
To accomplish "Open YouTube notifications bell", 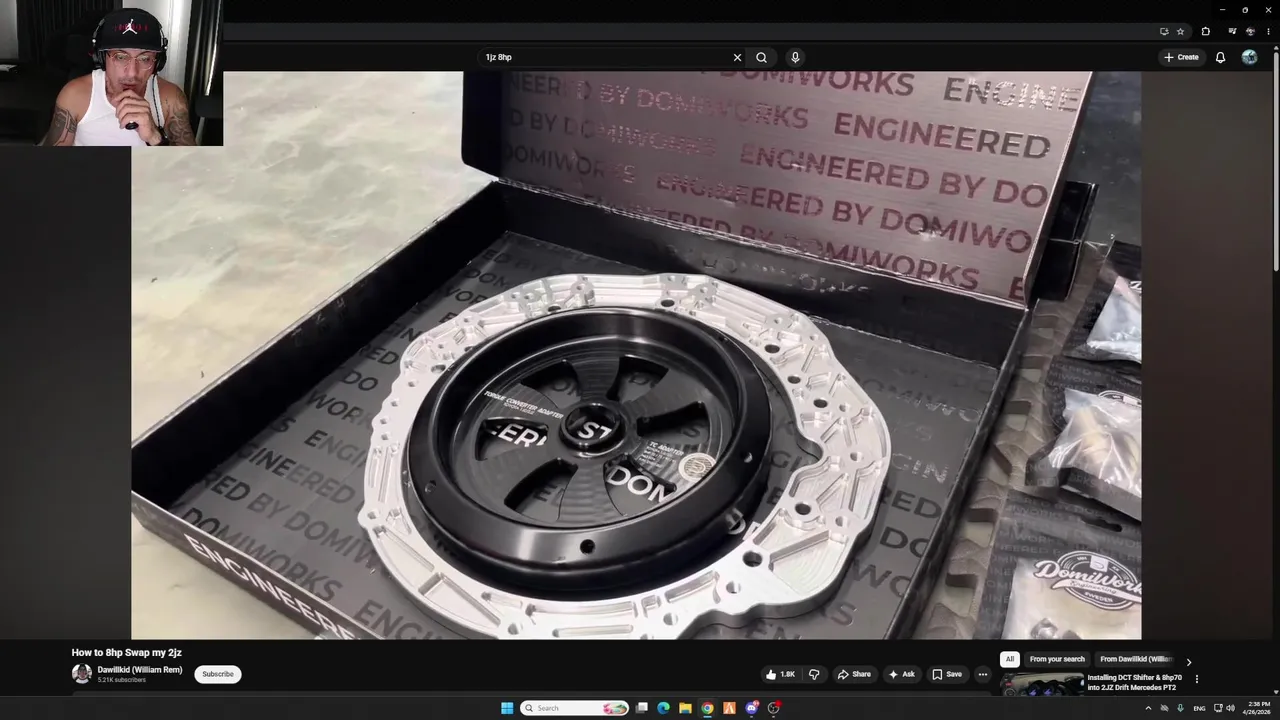I will [1220, 57].
